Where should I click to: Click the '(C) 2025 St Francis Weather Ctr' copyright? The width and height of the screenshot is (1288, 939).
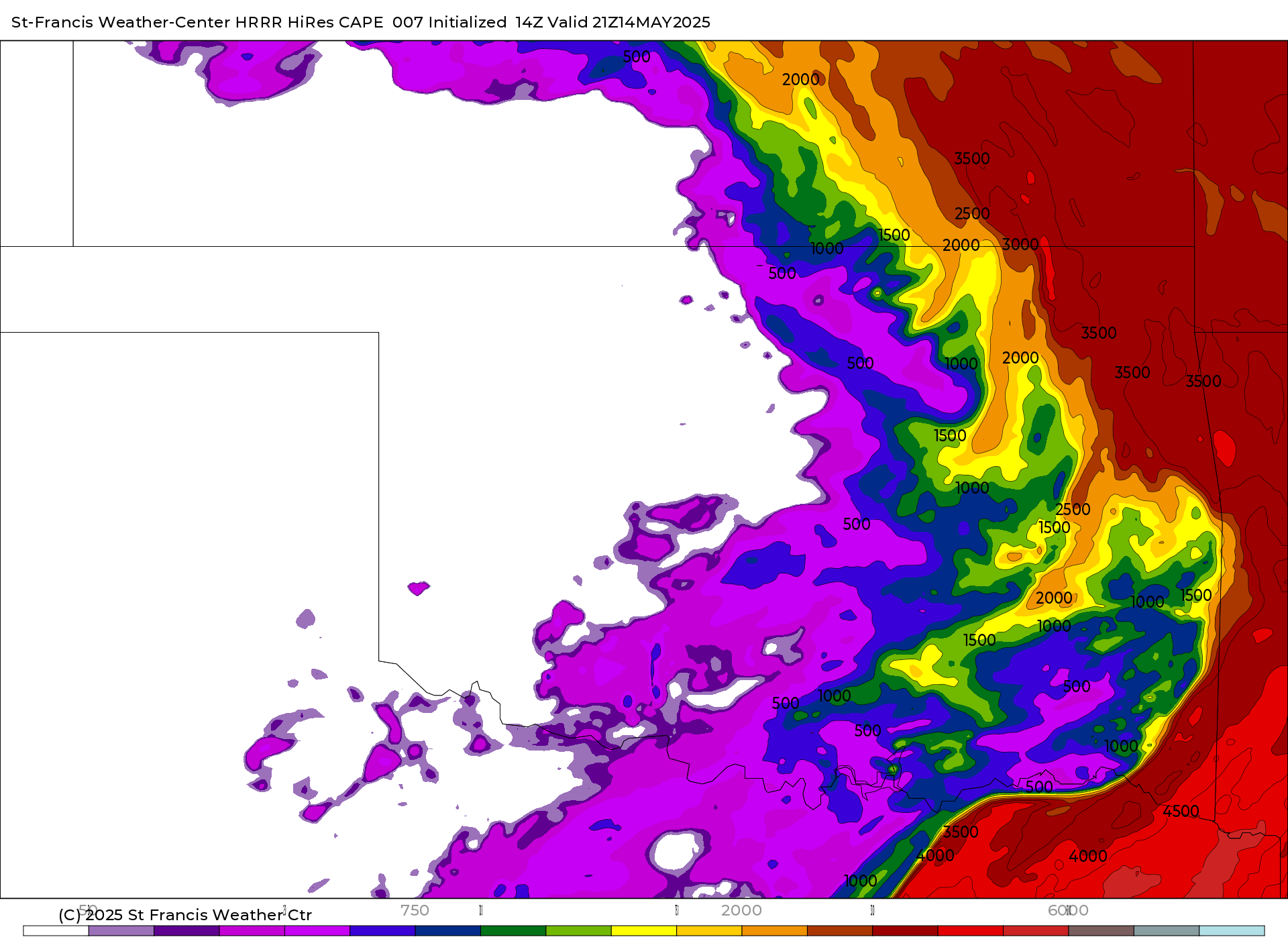point(185,915)
